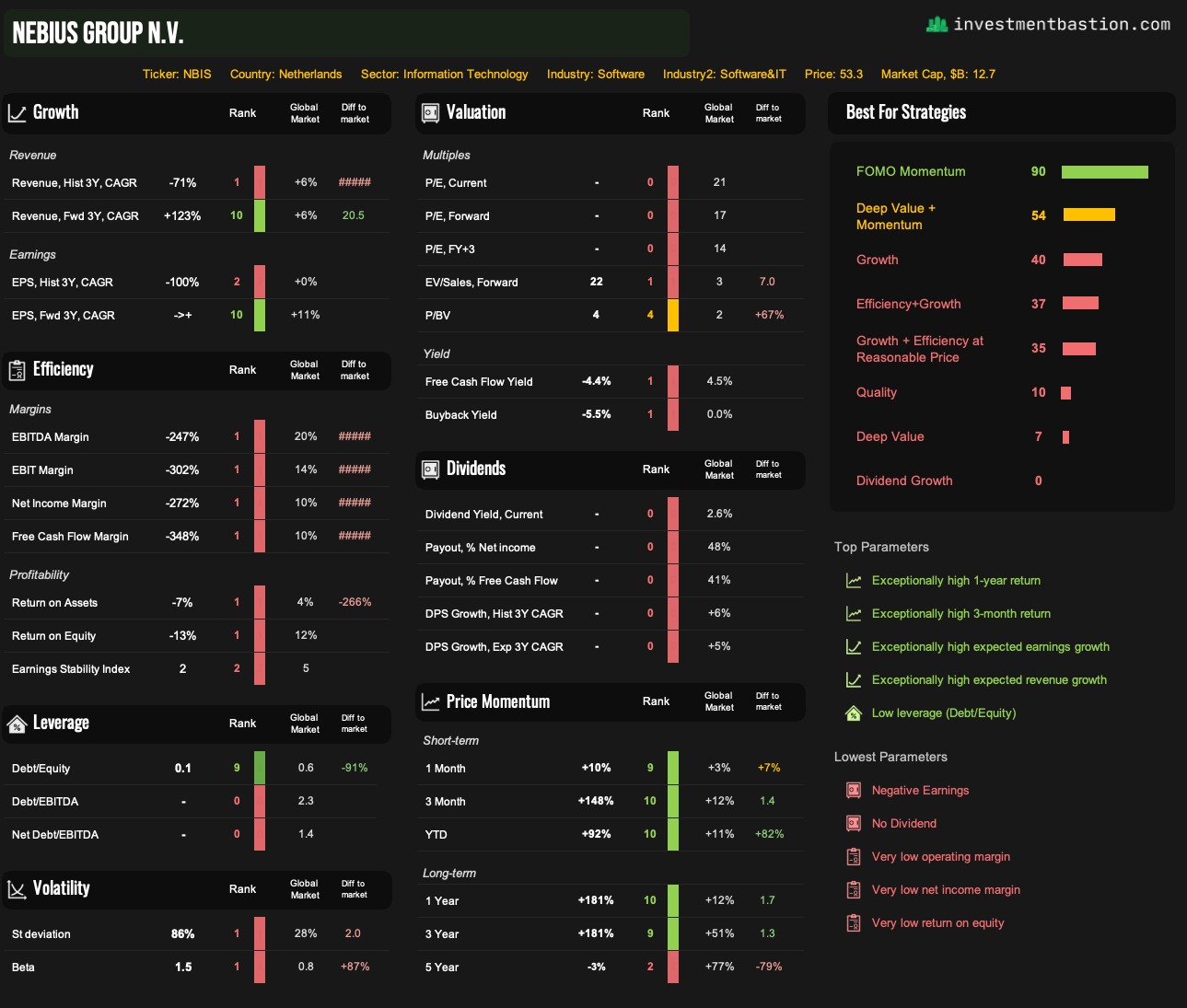
Task: Click the green FOMO Momentum score bar
Action: [x=1105, y=172]
